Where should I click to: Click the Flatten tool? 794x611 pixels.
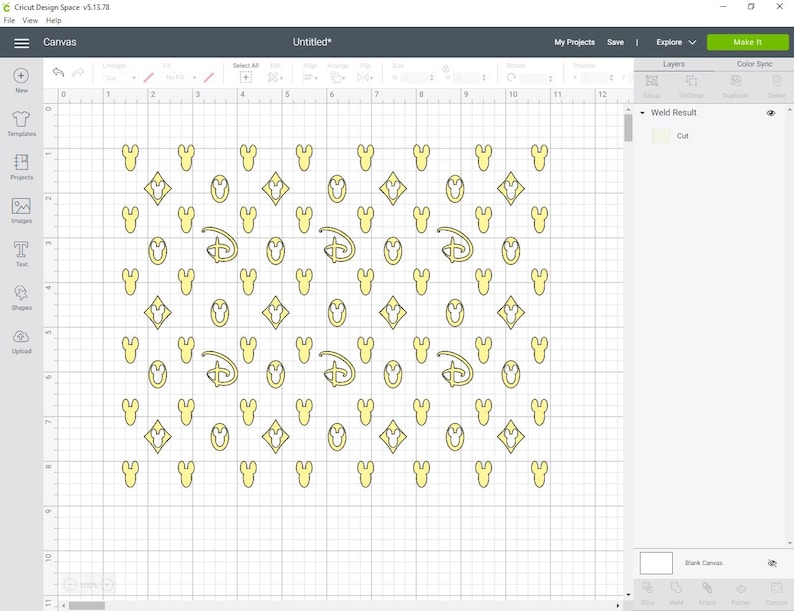tap(740, 588)
